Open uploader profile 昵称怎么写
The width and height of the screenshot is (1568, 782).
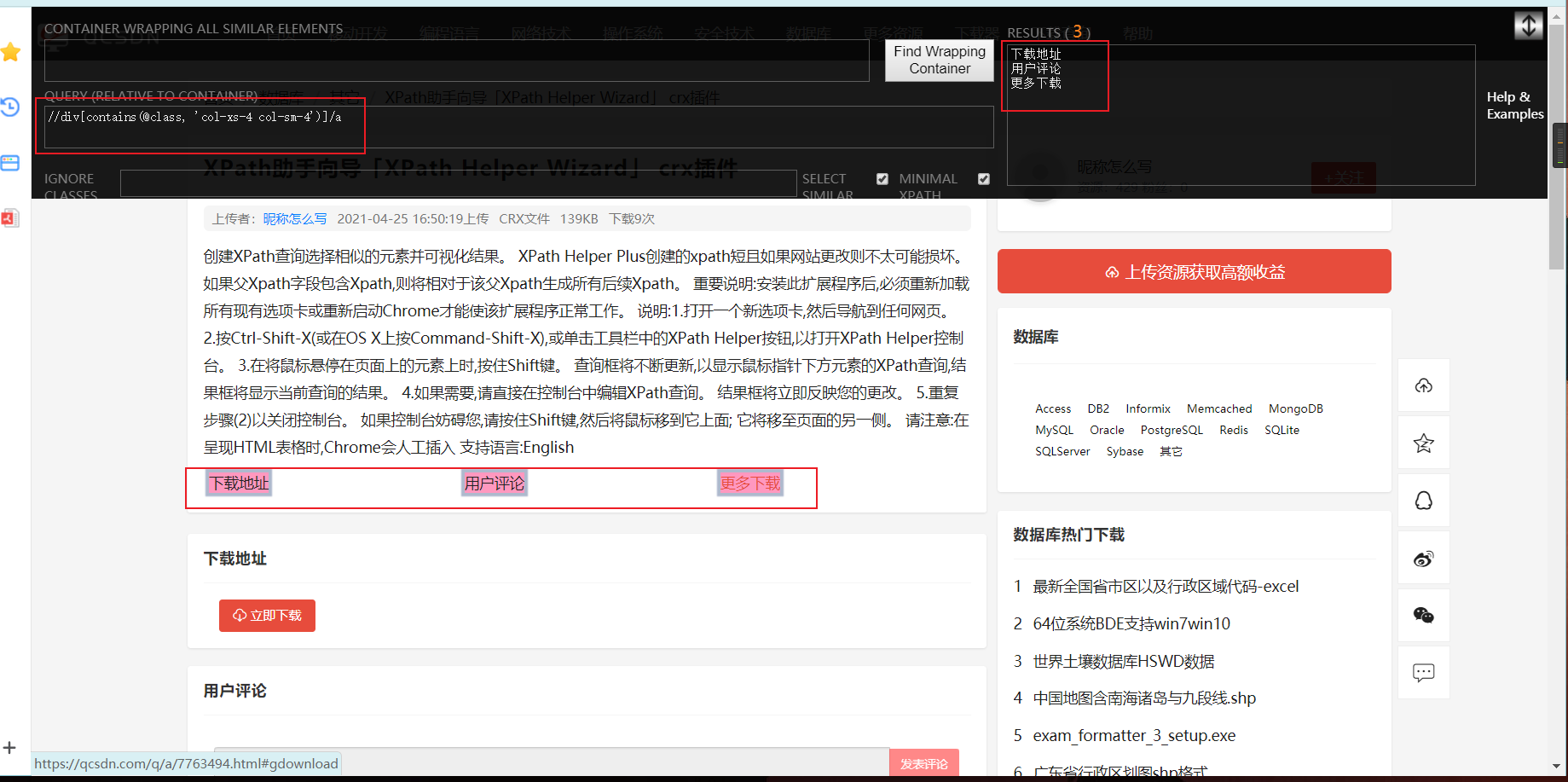pos(294,219)
